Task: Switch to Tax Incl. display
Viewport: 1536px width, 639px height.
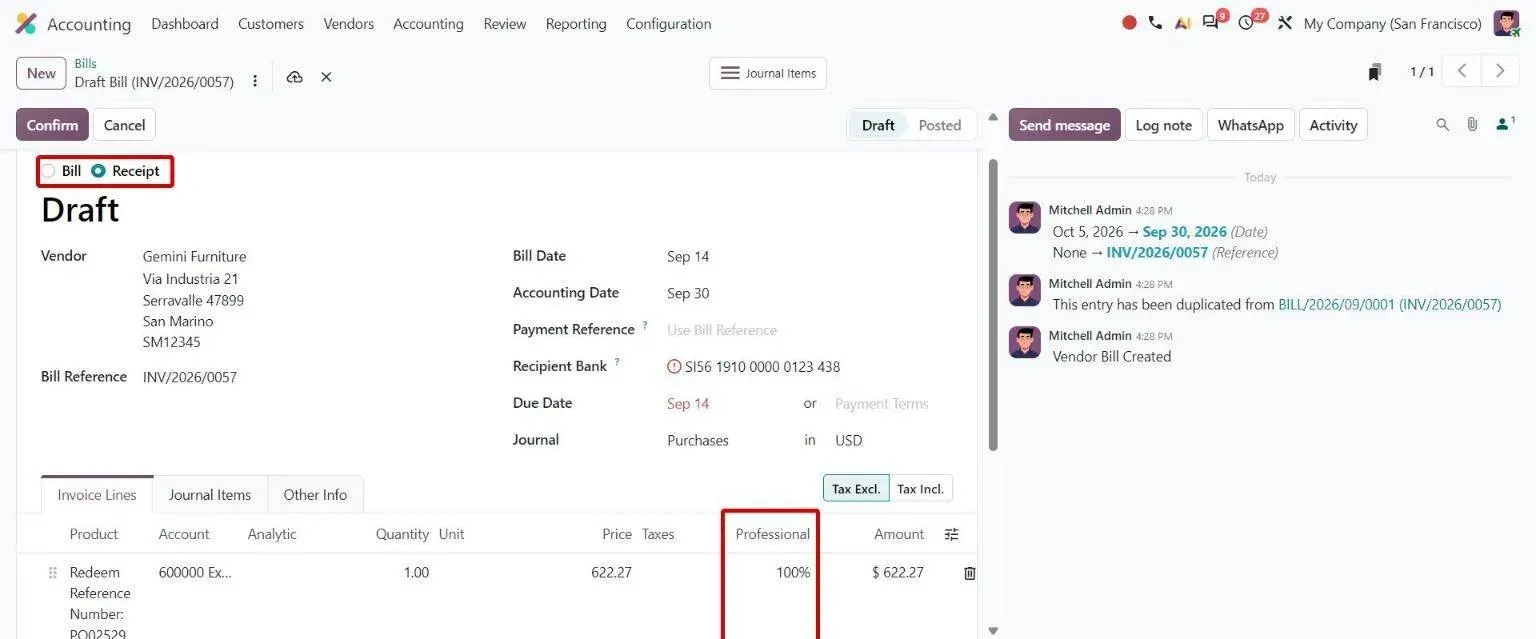Action: [x=920, y=489]
